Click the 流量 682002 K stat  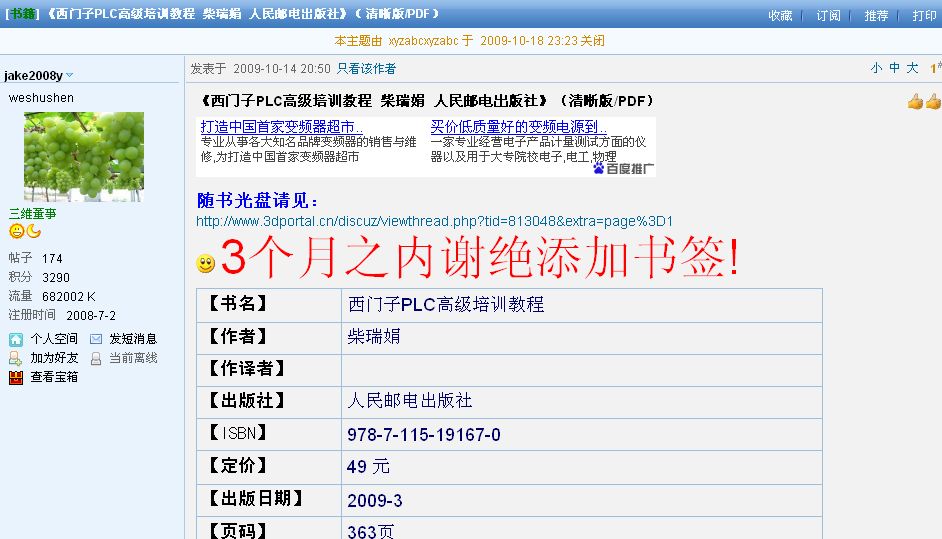52,296
